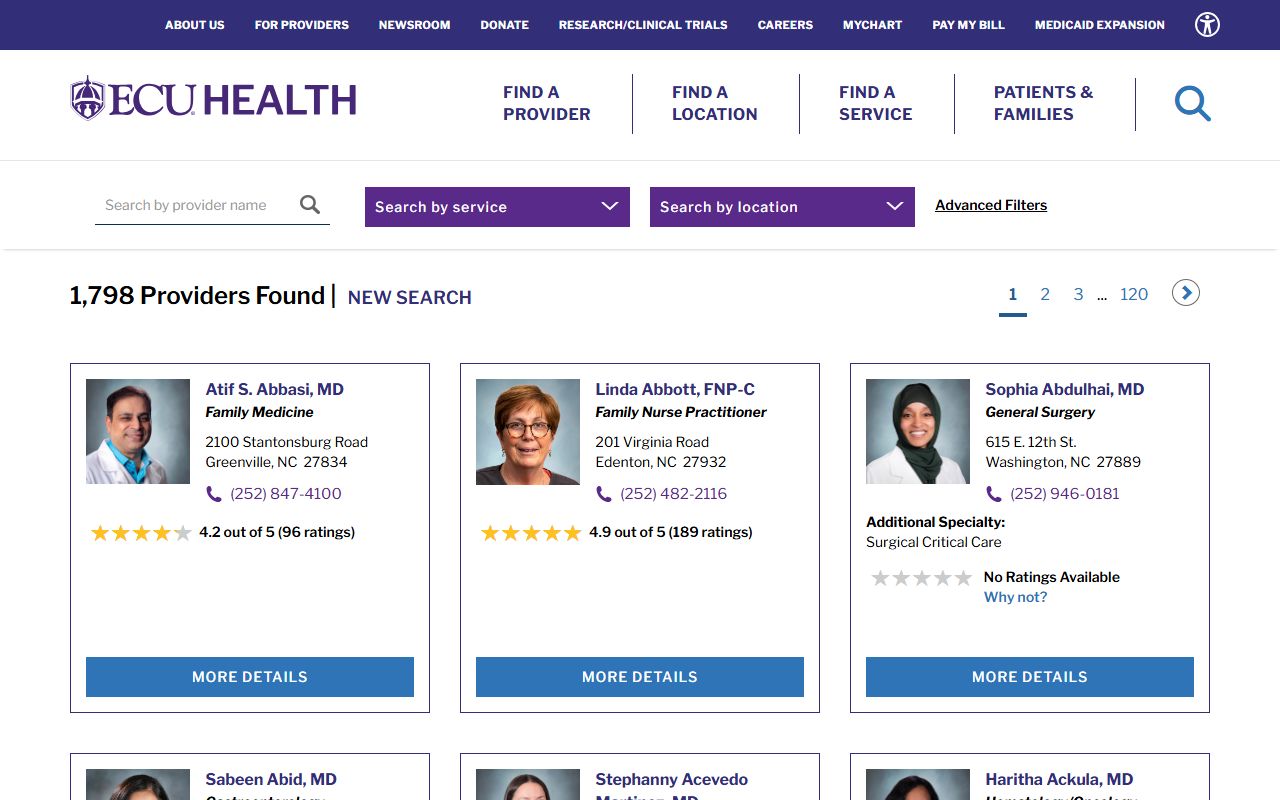
Task: Click '4.9 out of 5 (189 ratings)' text
Action: [671, 532]
